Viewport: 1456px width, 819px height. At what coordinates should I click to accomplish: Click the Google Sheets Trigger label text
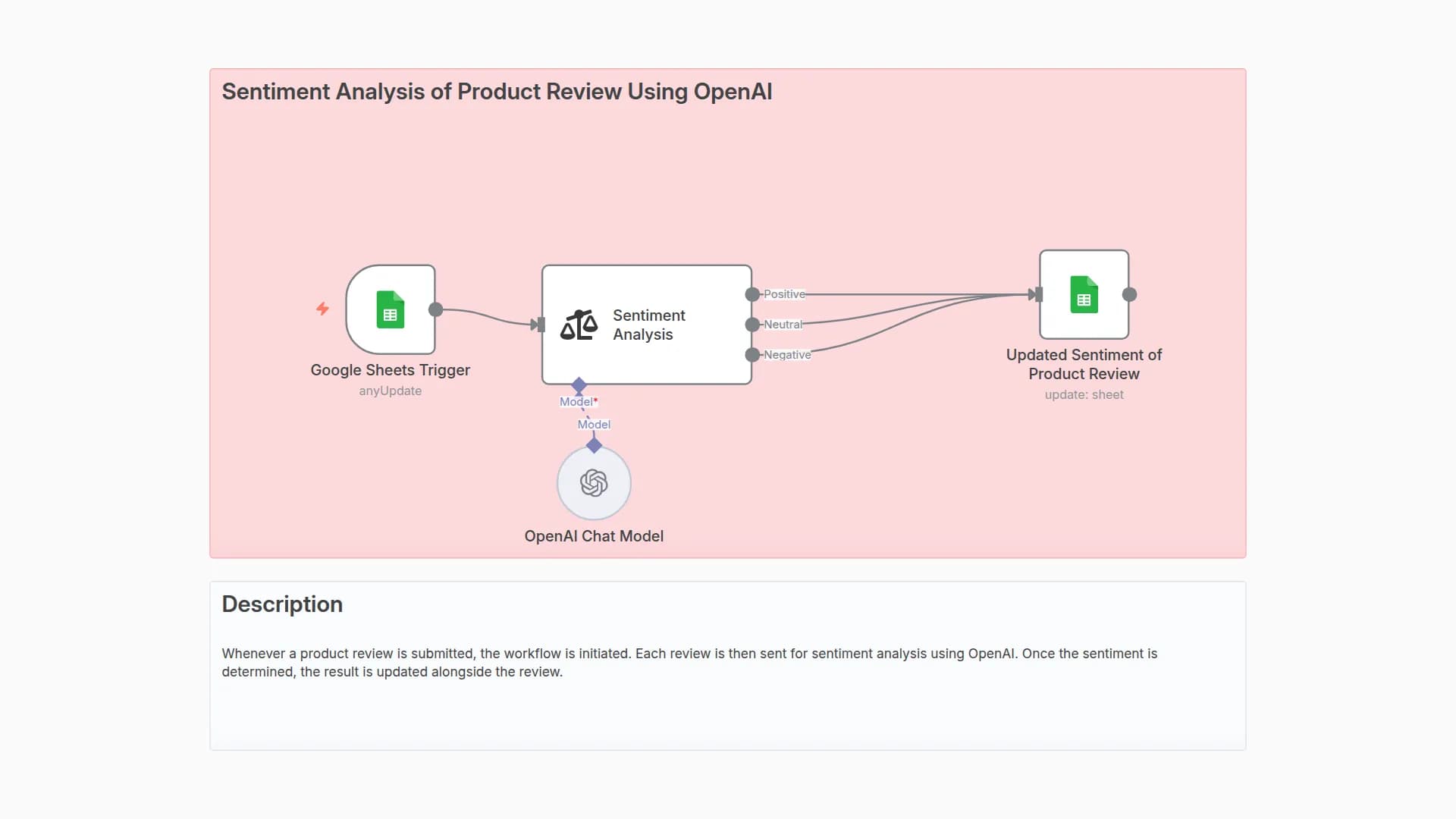pyautogui.click(x=390, y=370)
